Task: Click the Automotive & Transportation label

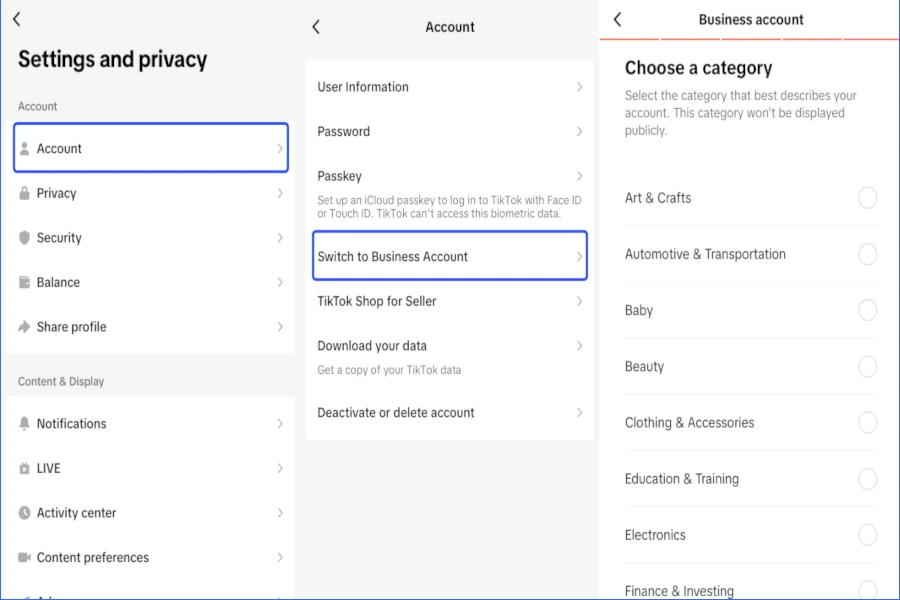Action: (x=705, y=254)
